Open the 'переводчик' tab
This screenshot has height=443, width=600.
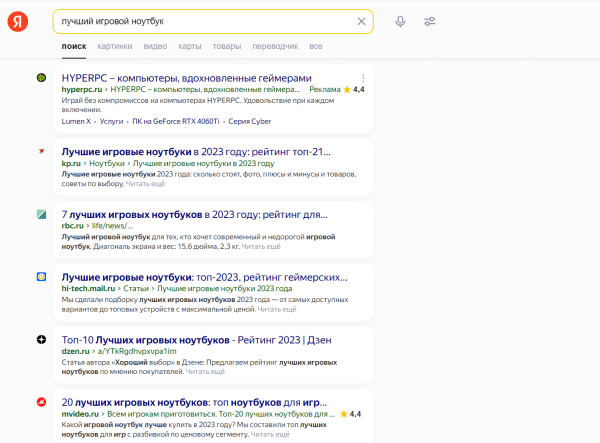pyautogui.click(x=274, y=46)
